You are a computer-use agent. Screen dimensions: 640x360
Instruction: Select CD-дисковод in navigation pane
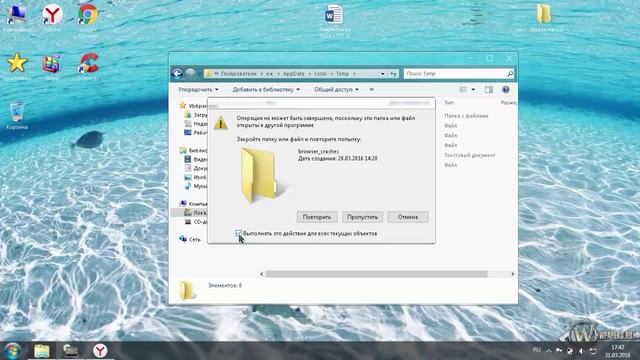[196, 222]
